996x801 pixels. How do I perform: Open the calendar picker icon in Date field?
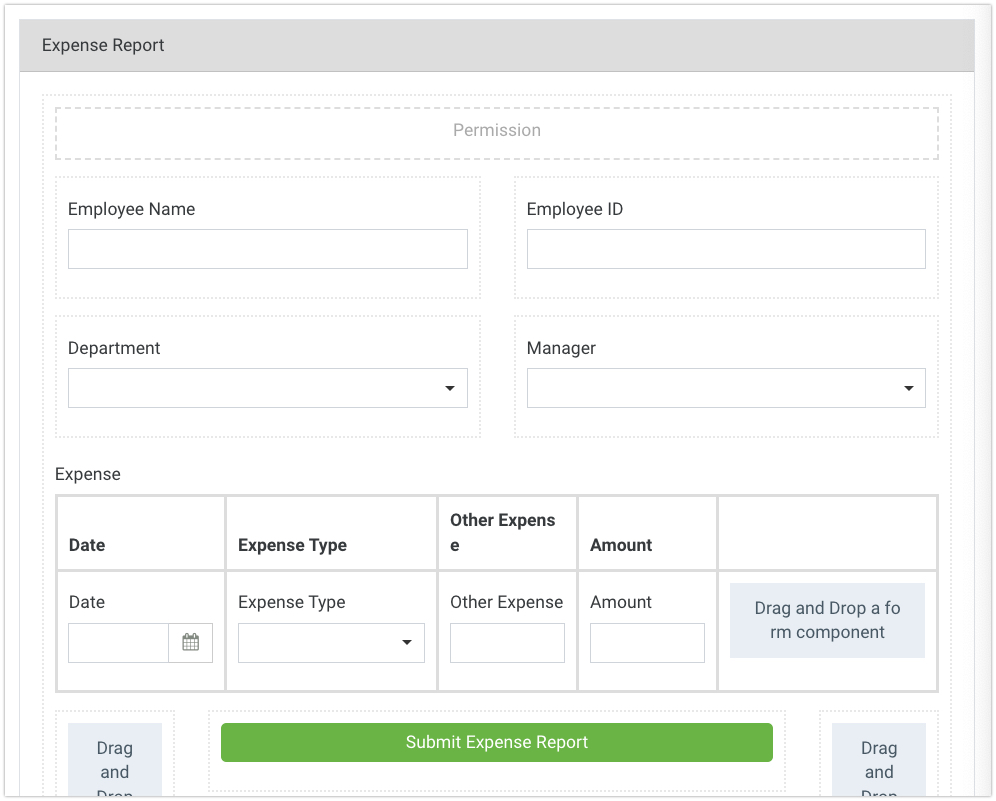tap(190, 643)
